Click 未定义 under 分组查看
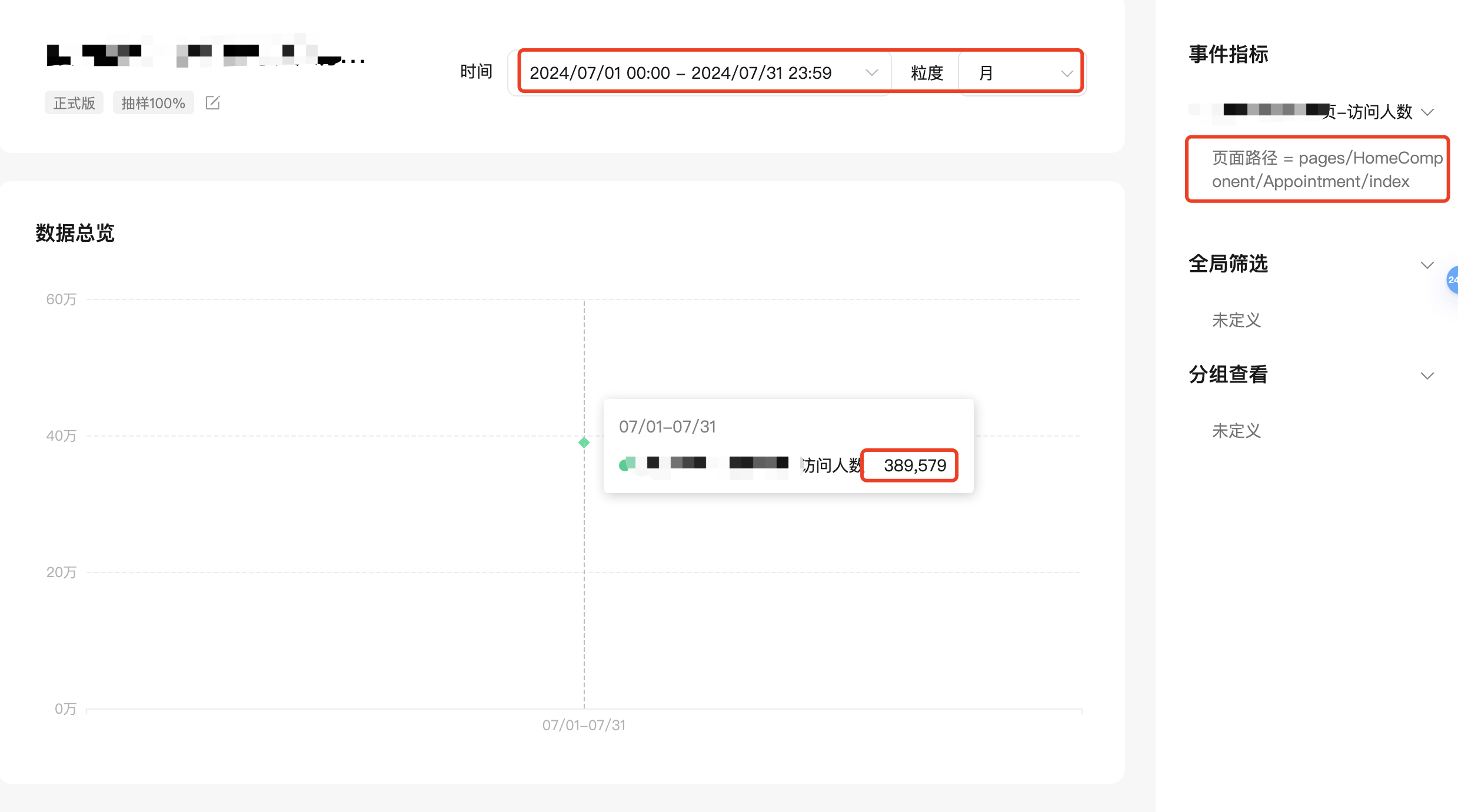This screenshot has width=1458, height=812. pyautogui.click(x=1236, y=431)
